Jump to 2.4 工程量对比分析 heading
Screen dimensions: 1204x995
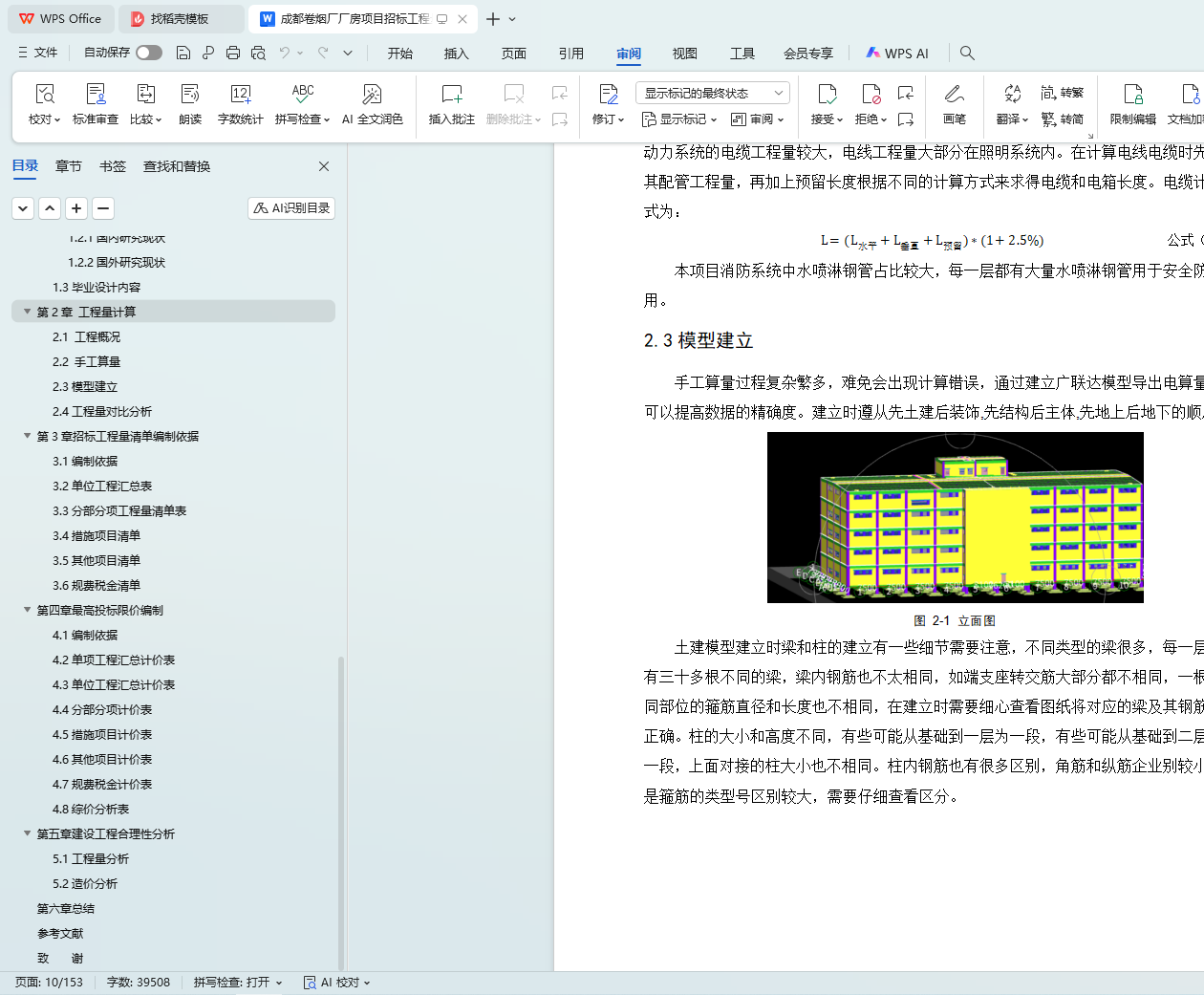102,411
